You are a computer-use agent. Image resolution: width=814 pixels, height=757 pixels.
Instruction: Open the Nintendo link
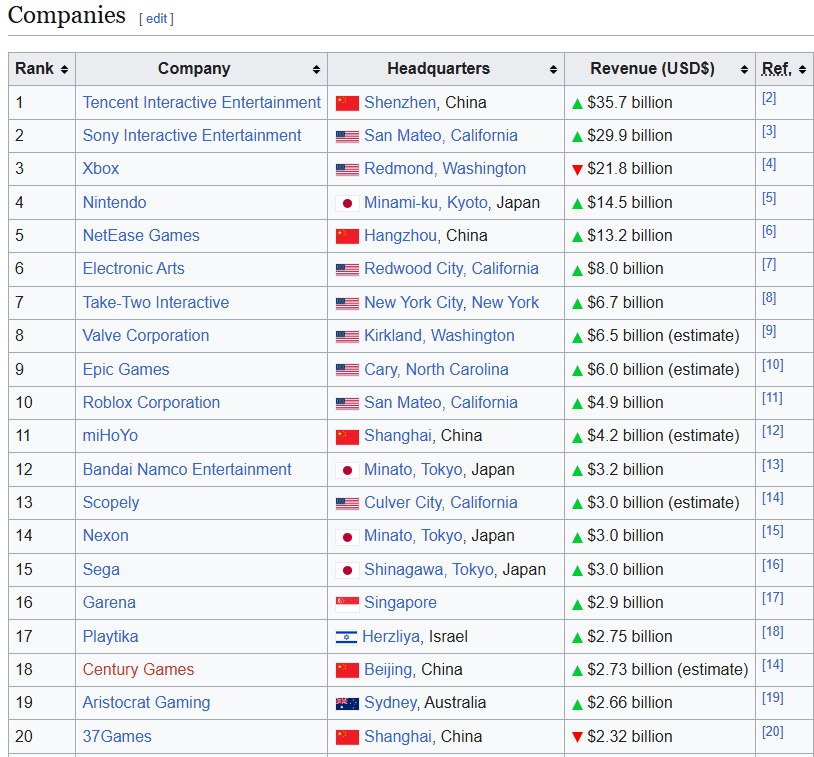pyautogui.click(x=115, y=202)
